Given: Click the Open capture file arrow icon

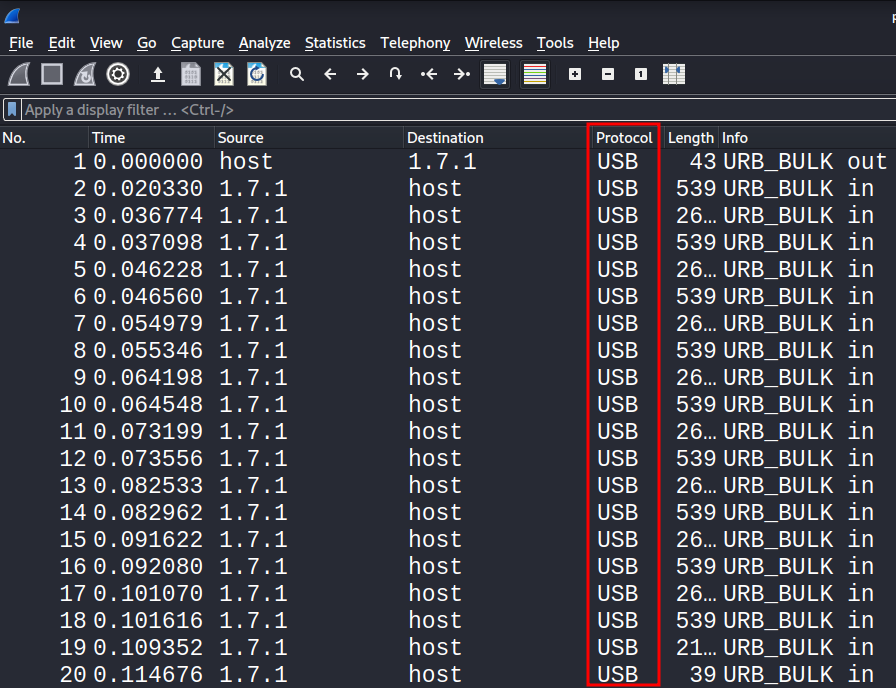Looking at the screenshot, I should 158,74.
